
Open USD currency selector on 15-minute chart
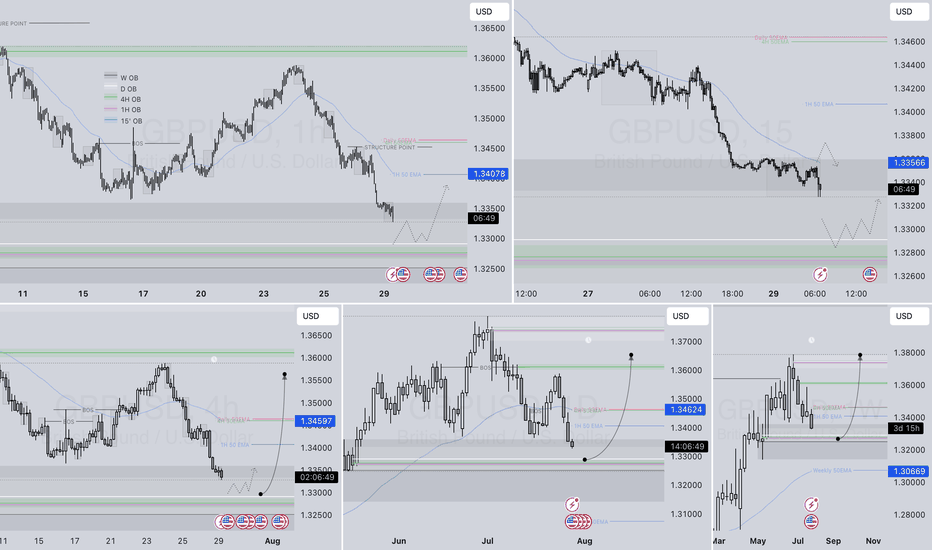coord(909,12)
